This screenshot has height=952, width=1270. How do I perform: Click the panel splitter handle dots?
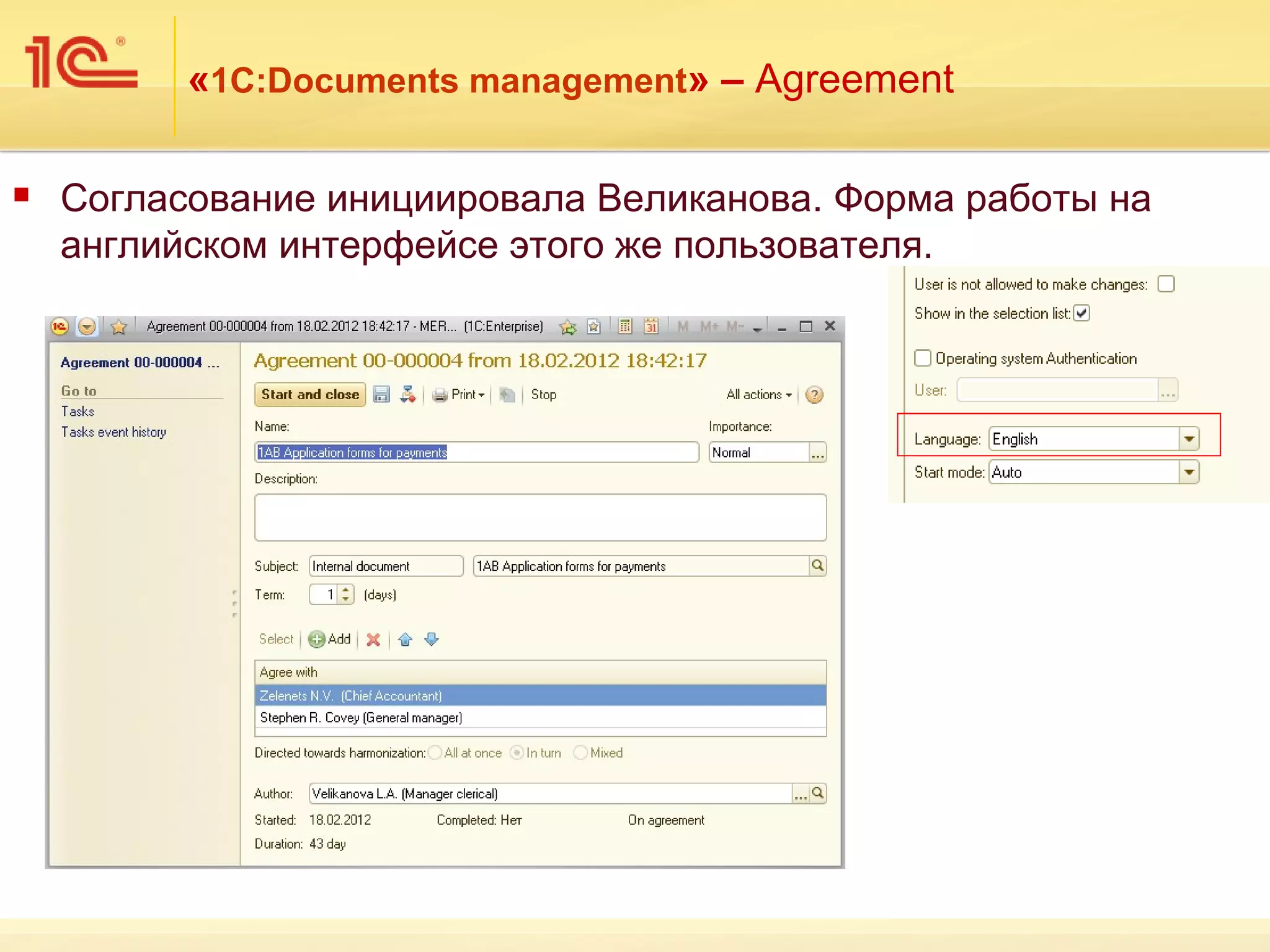point(234,604)
